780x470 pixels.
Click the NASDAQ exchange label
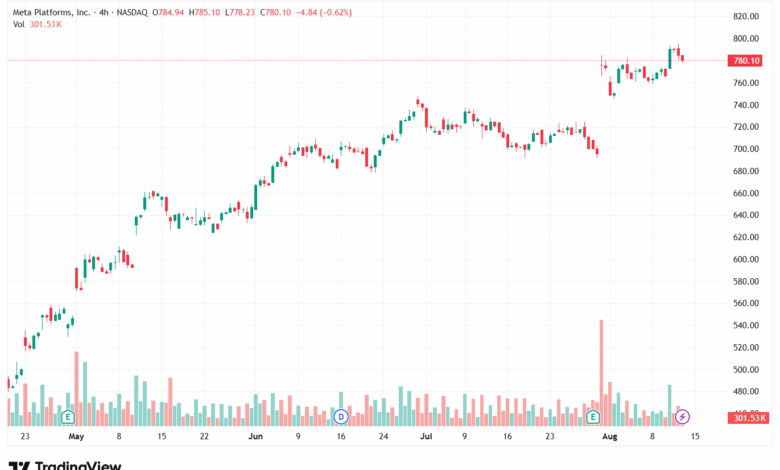click(x=132, y=12)
